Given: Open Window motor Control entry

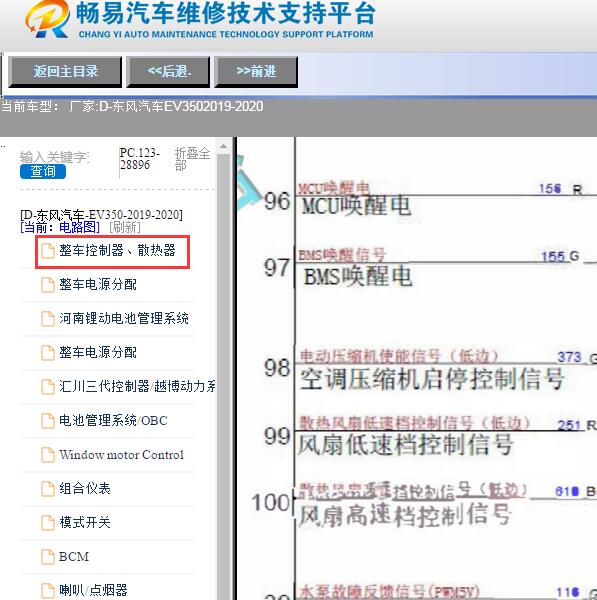Looking at the screenshot, I should 121,455.
